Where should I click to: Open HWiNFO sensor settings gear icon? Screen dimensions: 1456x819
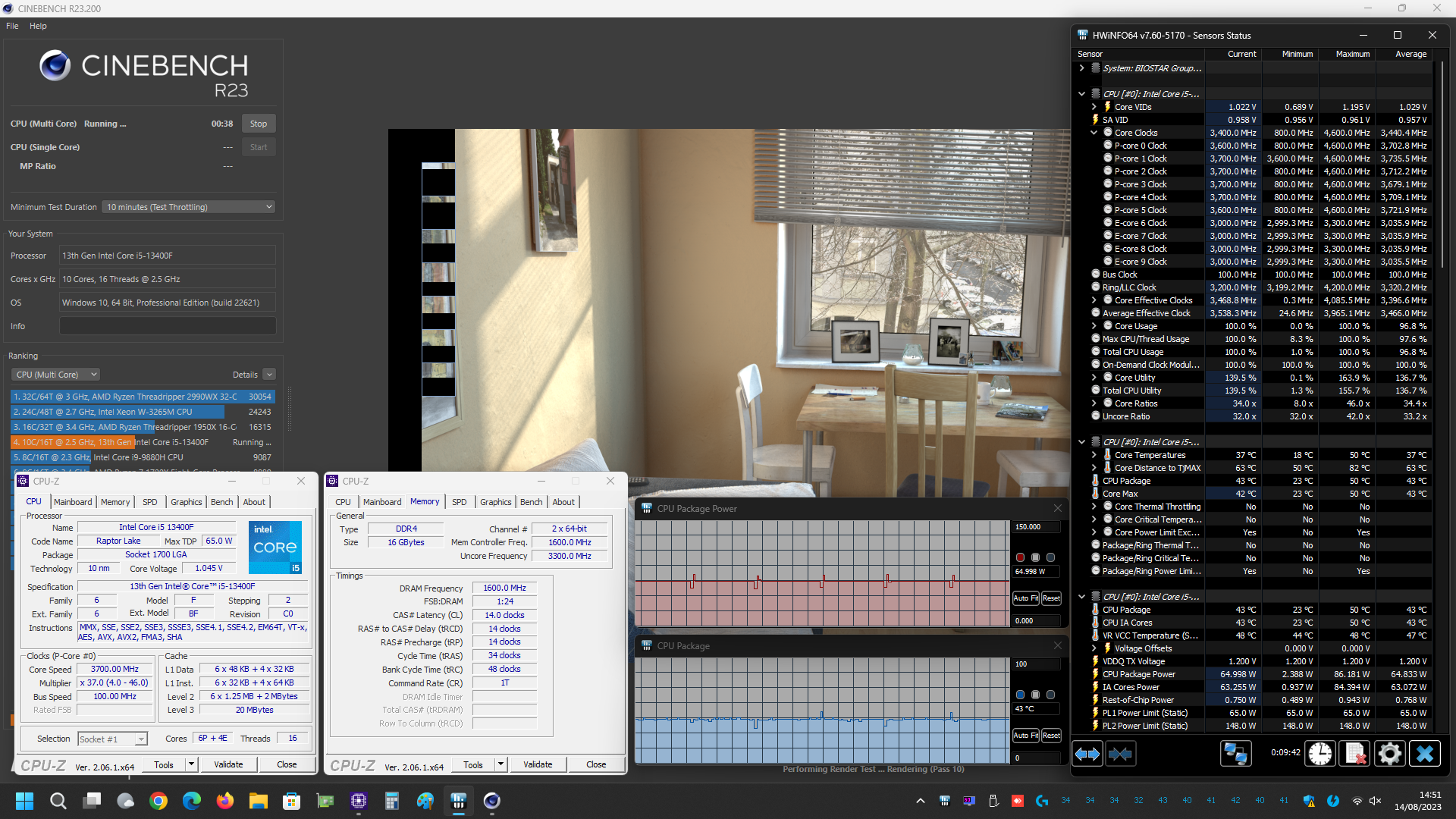point(1389,754)
